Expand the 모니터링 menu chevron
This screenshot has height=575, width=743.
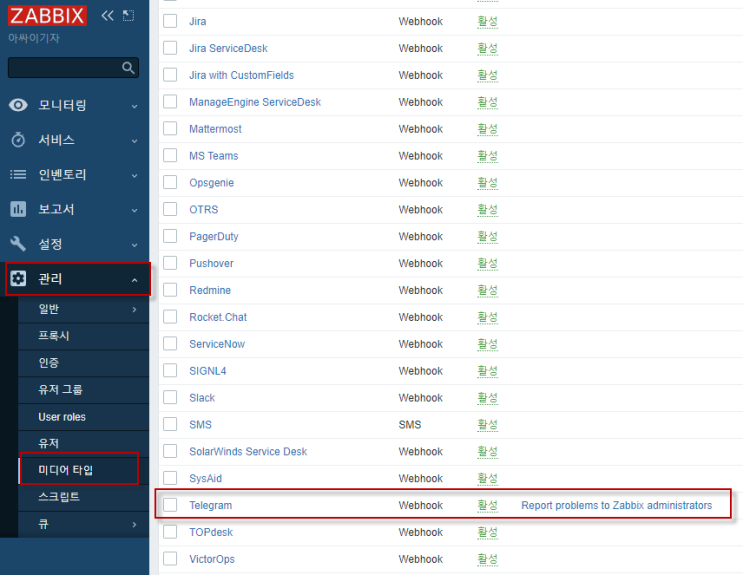[135, 106]
